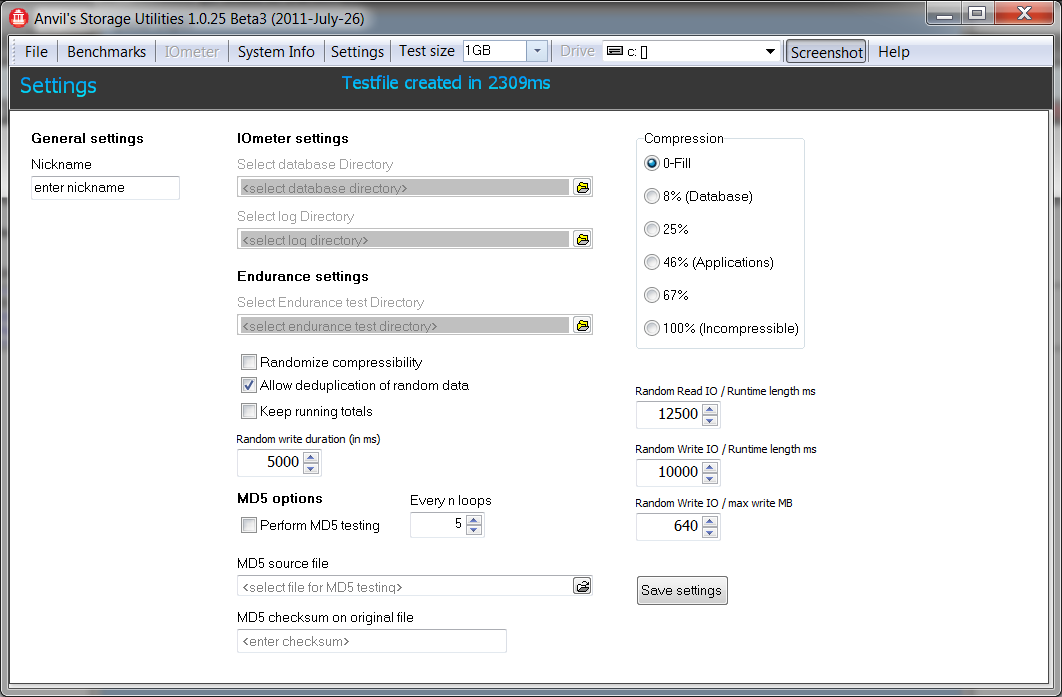
Task: Open the Test size dropdown
Action: click(x=537, y=51)
